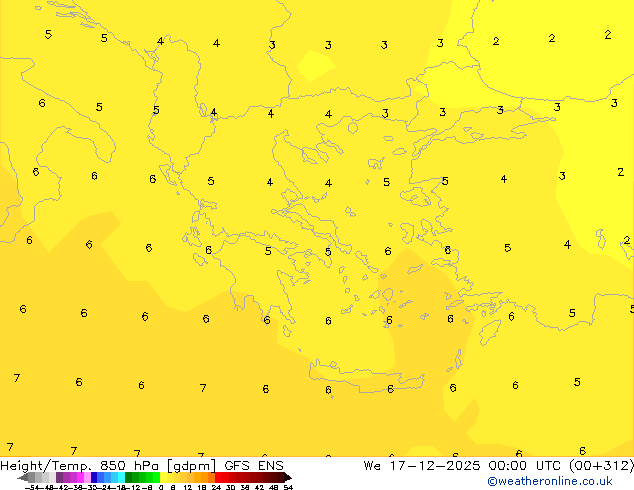Select the 'Height/Temp. 850 hPa [gdpm]' title
The height and width of the screenshot is (490, 634).
108,466
